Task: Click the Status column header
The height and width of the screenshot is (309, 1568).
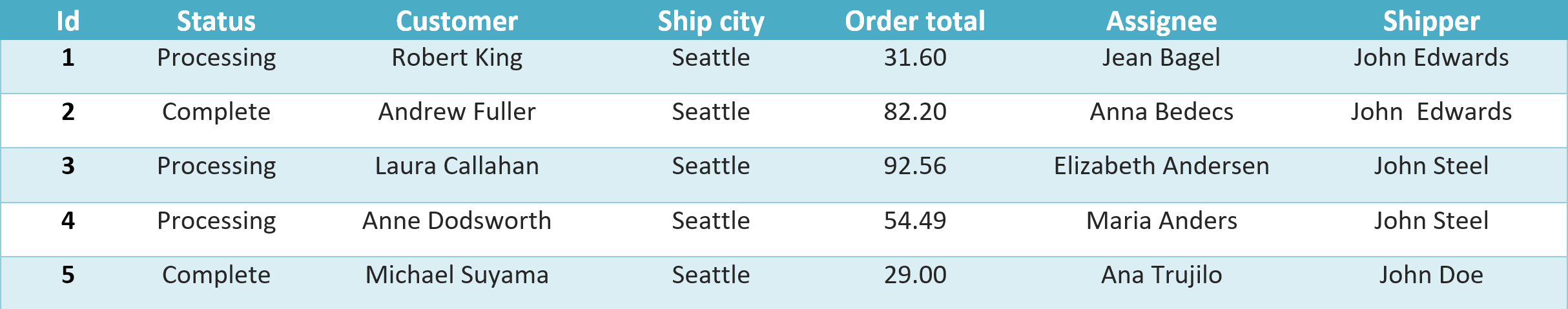Action: click(216, 21)
